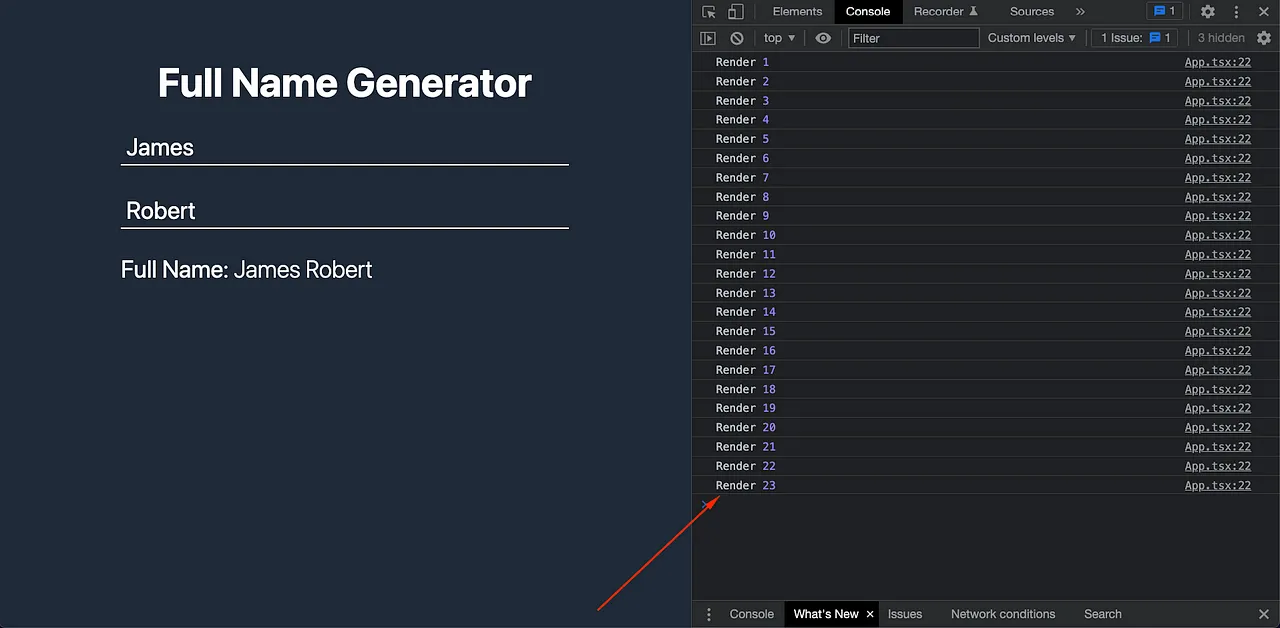Open the Custom levels dropdown
The image size is (1280, 628).
(1031, 37)
